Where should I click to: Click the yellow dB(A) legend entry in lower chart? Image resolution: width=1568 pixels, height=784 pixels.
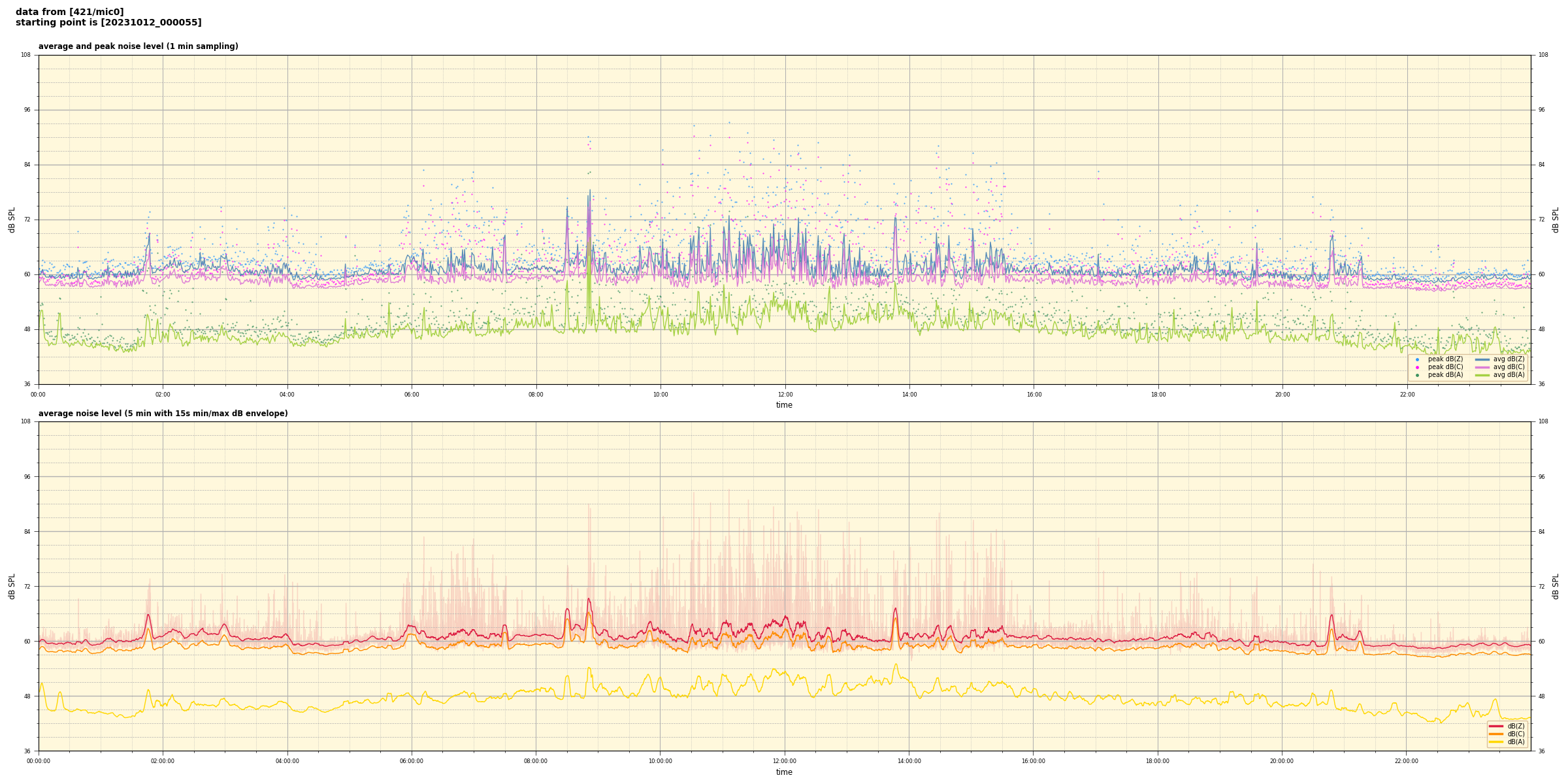(x=1495, y=742)
